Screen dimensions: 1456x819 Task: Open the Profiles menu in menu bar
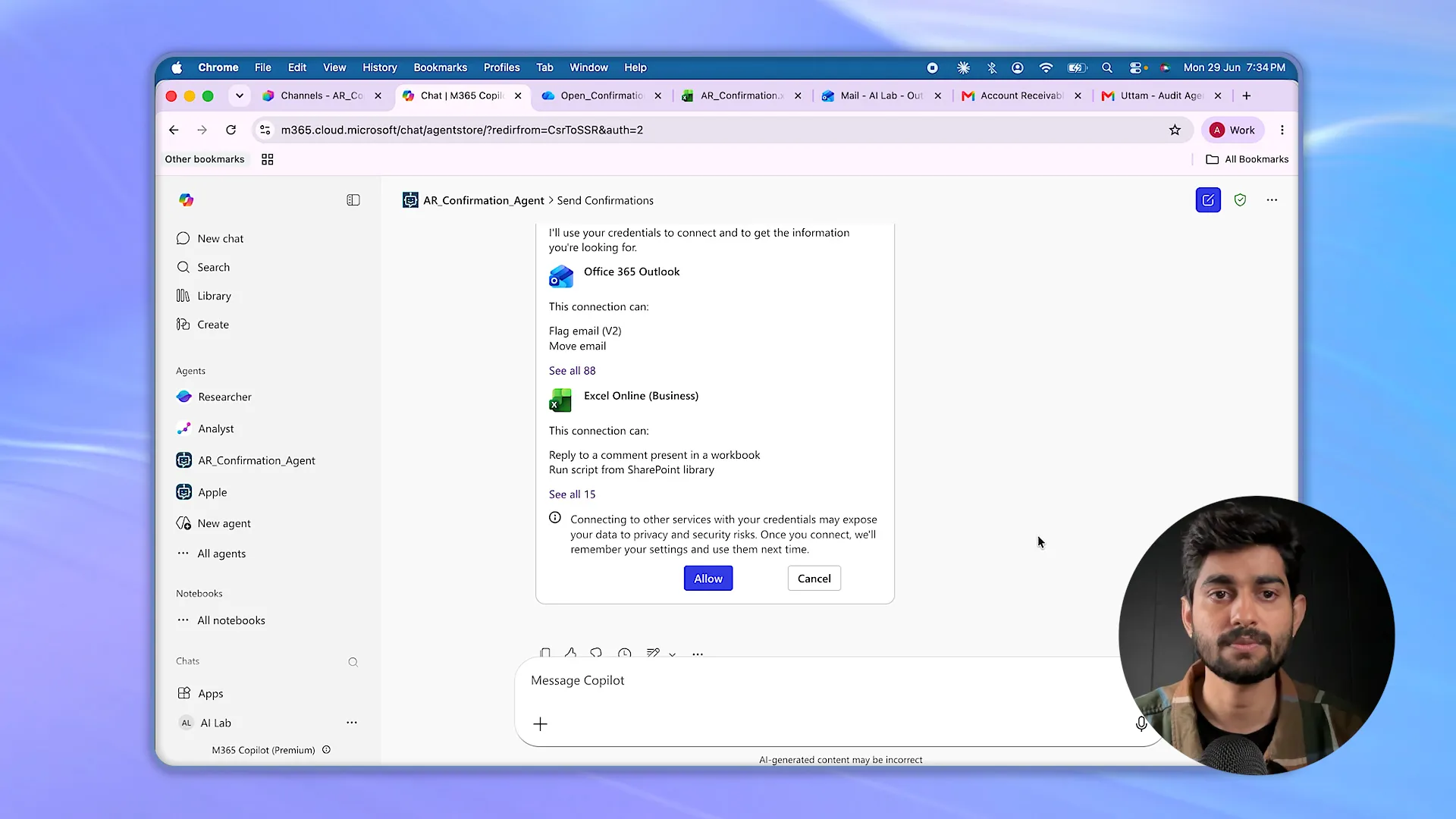502,67
